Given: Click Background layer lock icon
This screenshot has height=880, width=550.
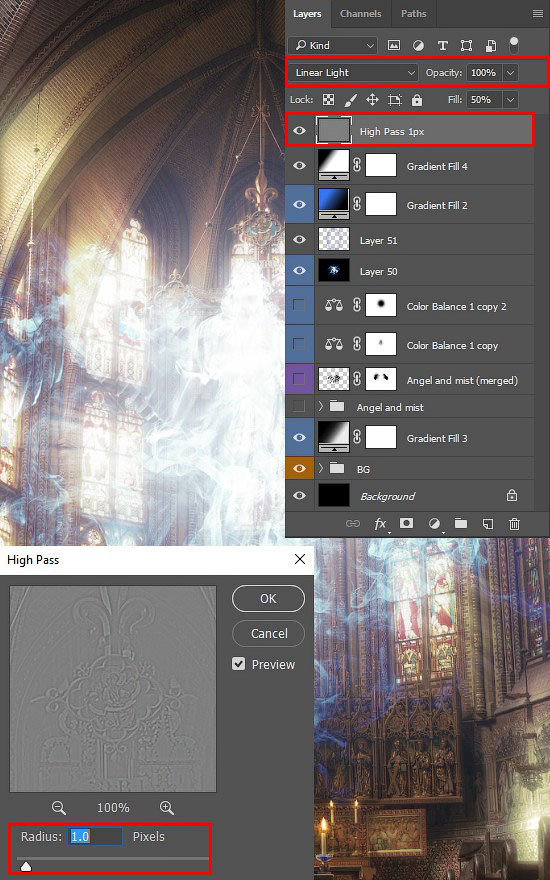Looking at the screenshot, I should pyautogui.click(x=511, y=496).
